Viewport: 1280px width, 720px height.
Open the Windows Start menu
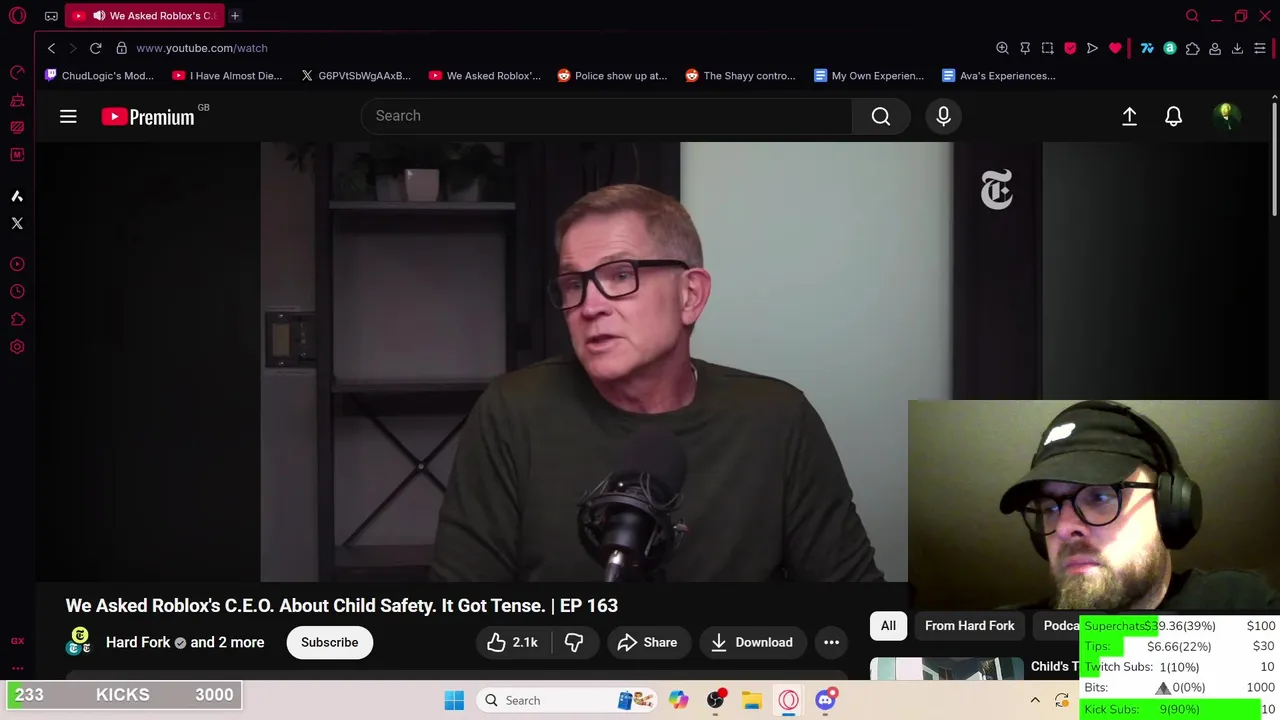(x=454, y=700)
